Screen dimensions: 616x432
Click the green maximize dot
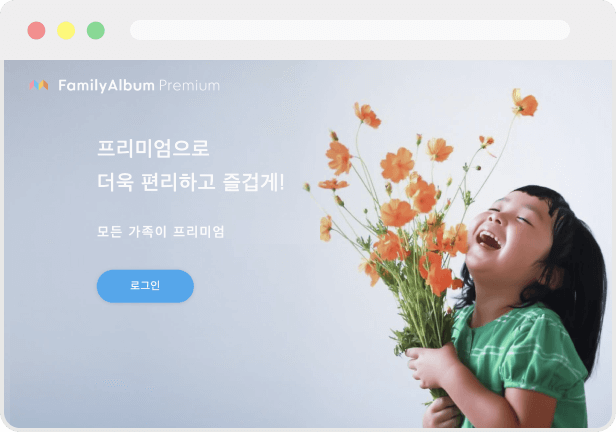(95, 31)
